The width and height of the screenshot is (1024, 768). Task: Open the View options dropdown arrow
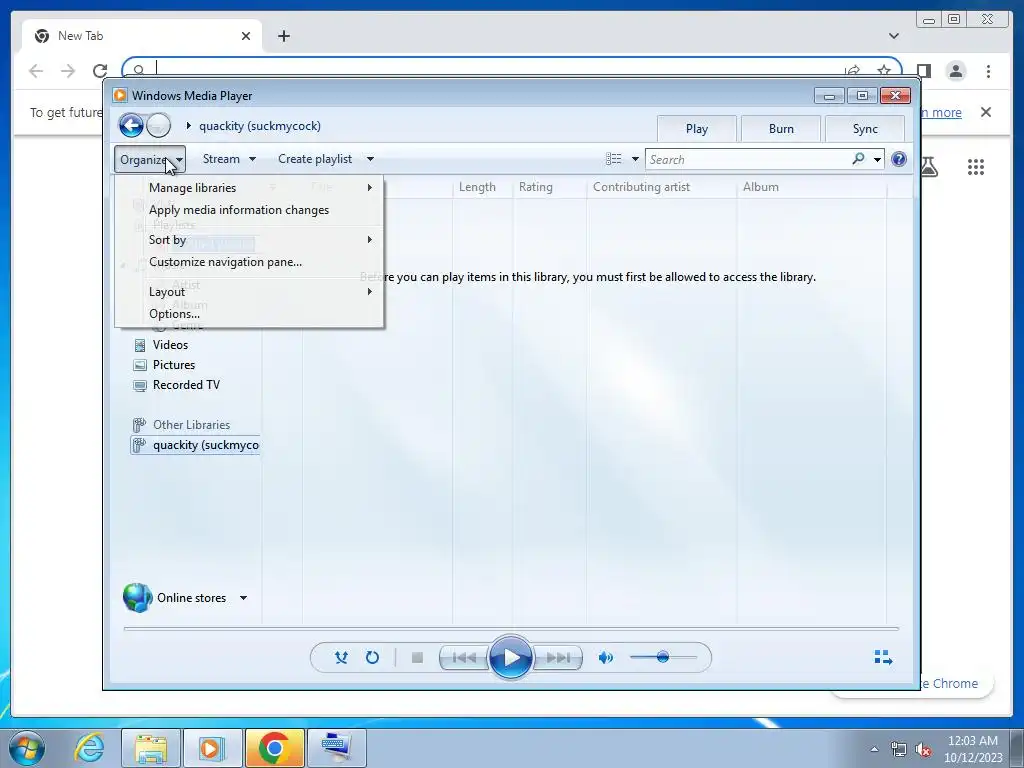(635, 159)
